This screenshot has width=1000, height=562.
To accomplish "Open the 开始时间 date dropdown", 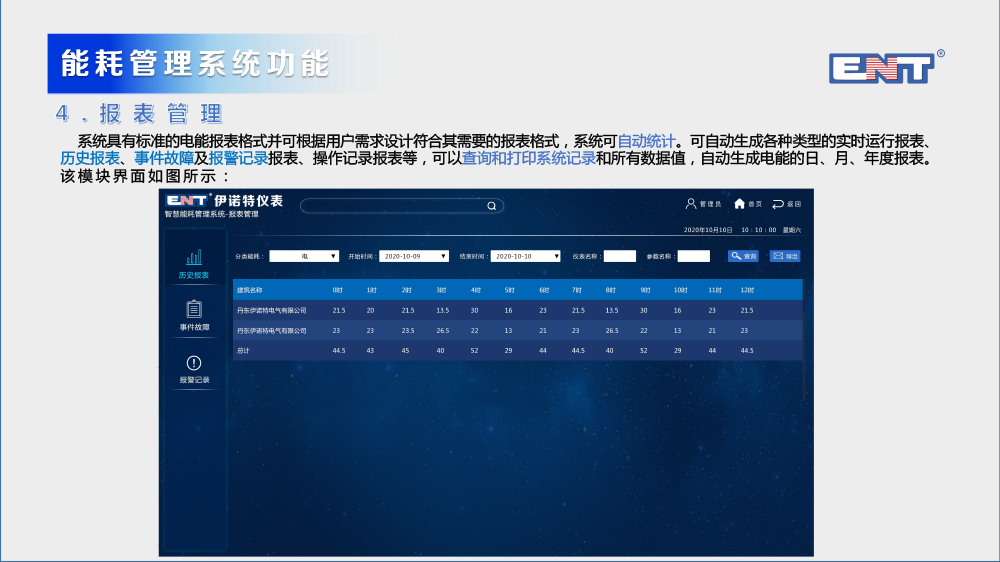I will point(414,256).
